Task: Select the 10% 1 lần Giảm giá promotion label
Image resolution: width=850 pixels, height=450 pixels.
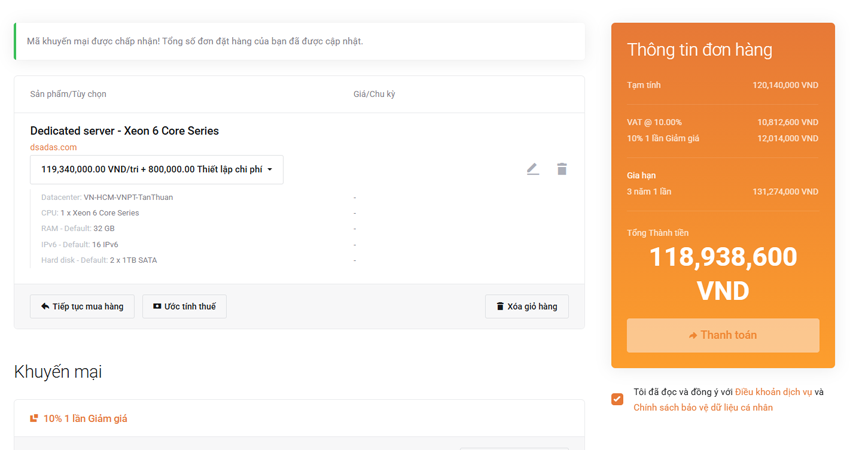Action: [x=85, y=419]
